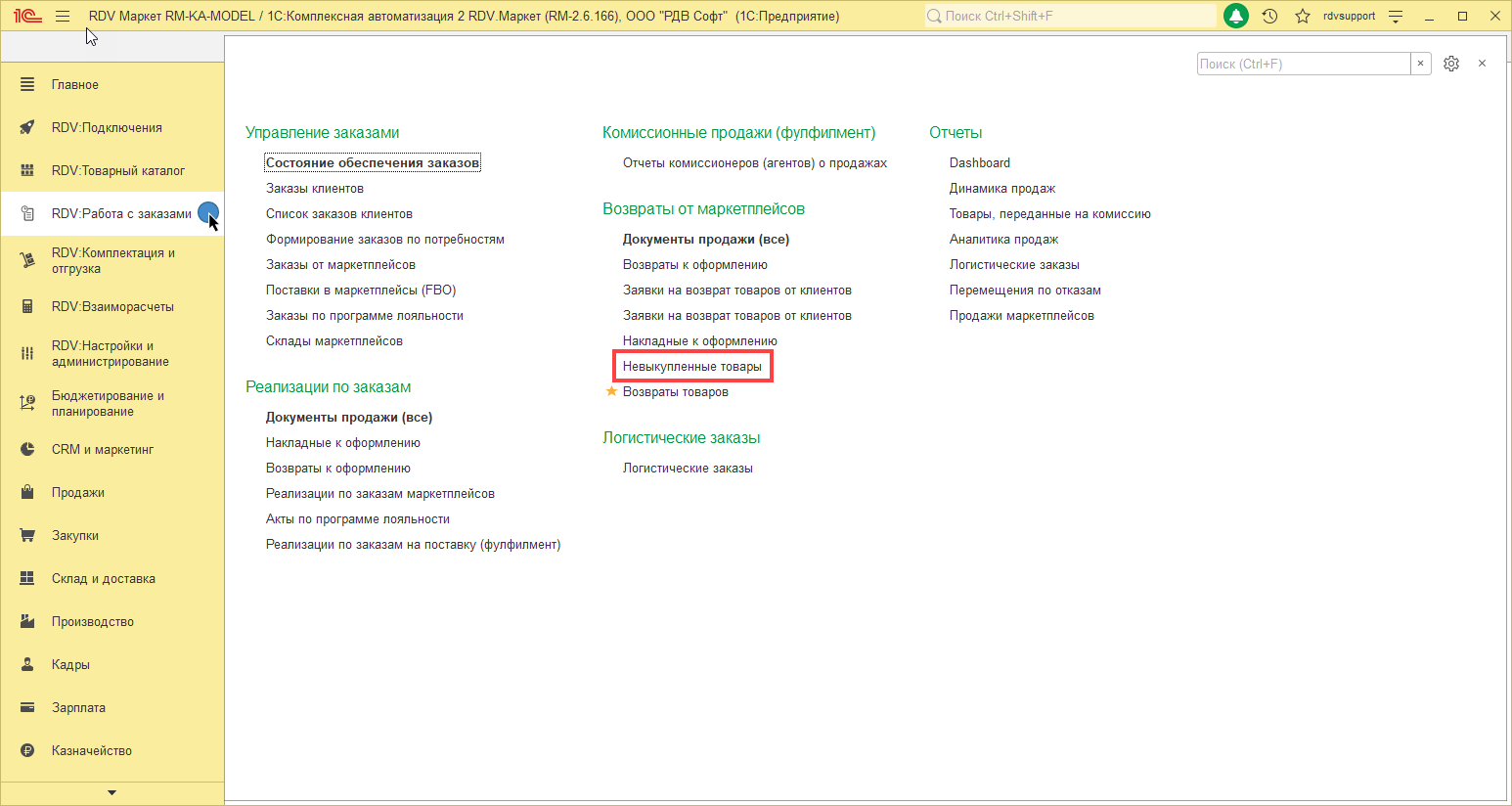The width and height of the screenshot is (1512, 806).
Task: Open the rdvsupport user menu
Action: (x=1349, y=16)
